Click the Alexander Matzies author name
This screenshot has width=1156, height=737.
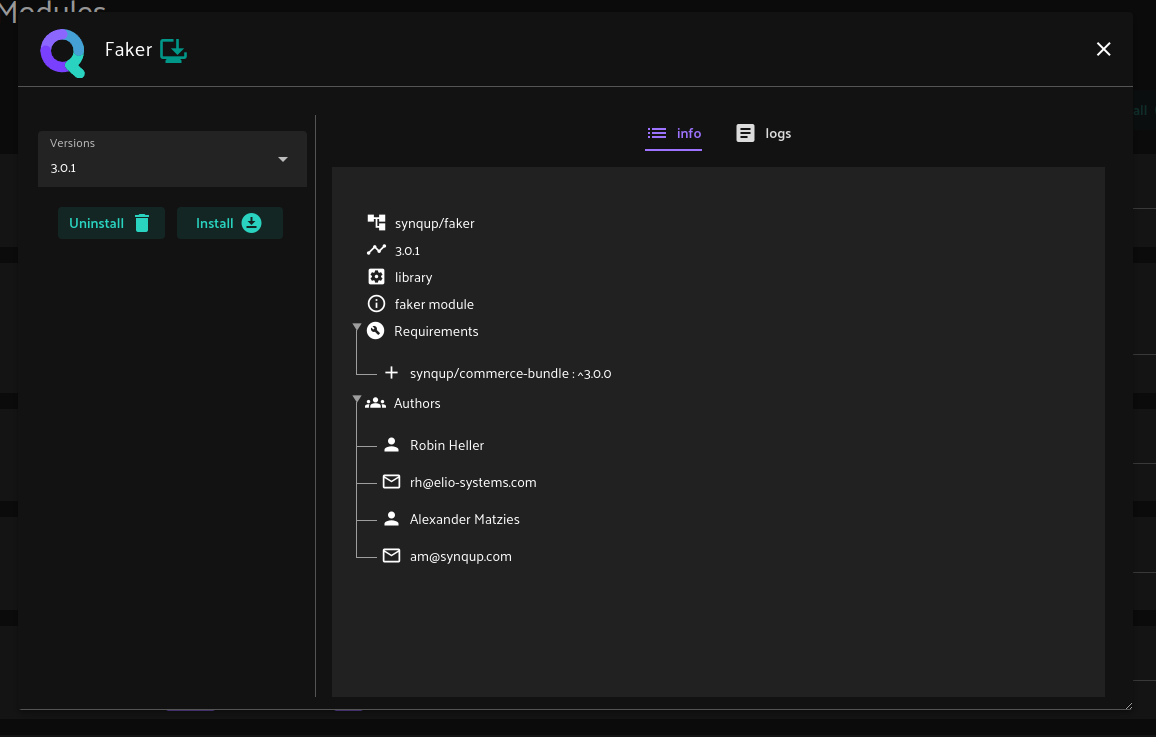coord(464,519)
